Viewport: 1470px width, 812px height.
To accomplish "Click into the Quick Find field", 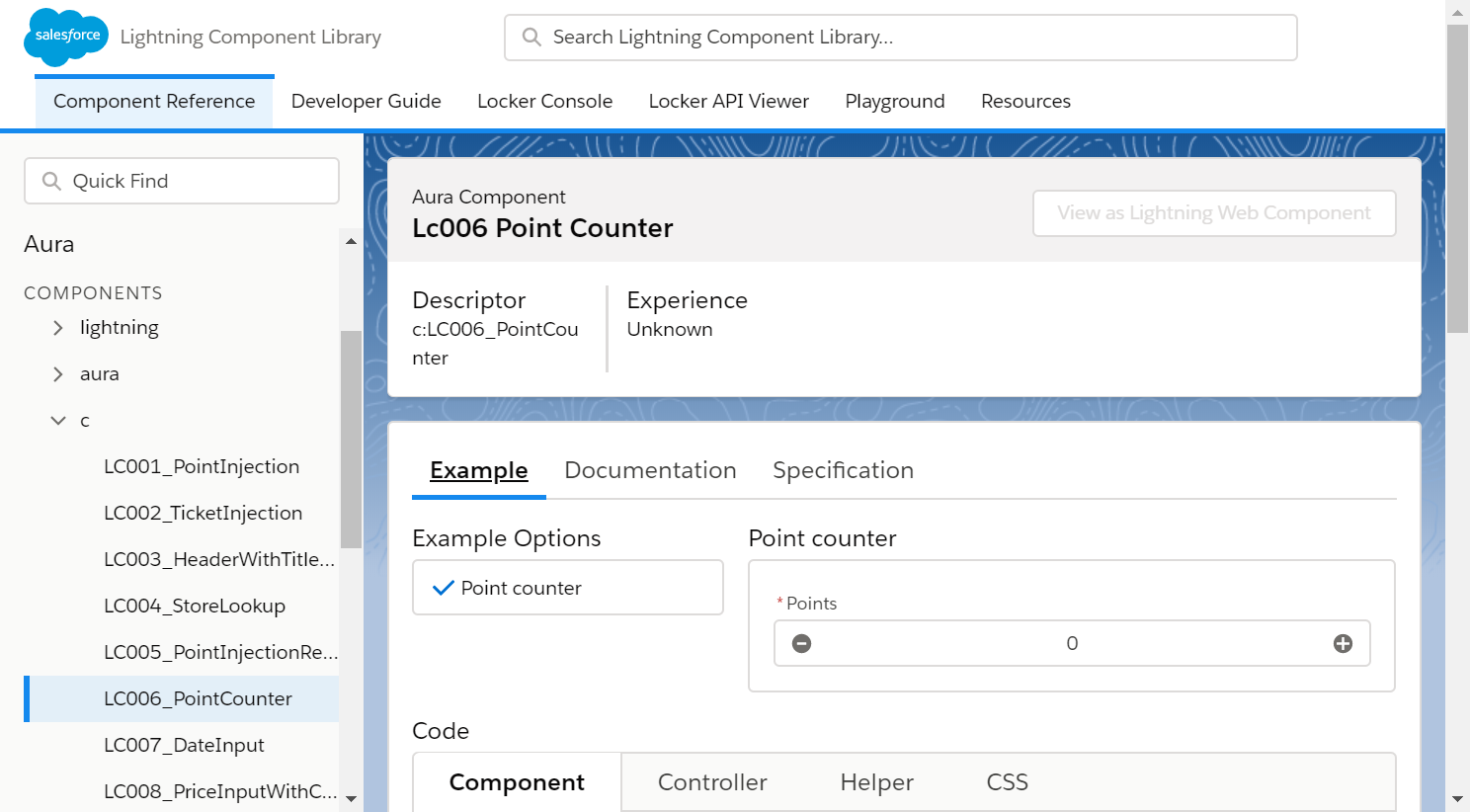I will pyautogui.click(x=182, y=182).
